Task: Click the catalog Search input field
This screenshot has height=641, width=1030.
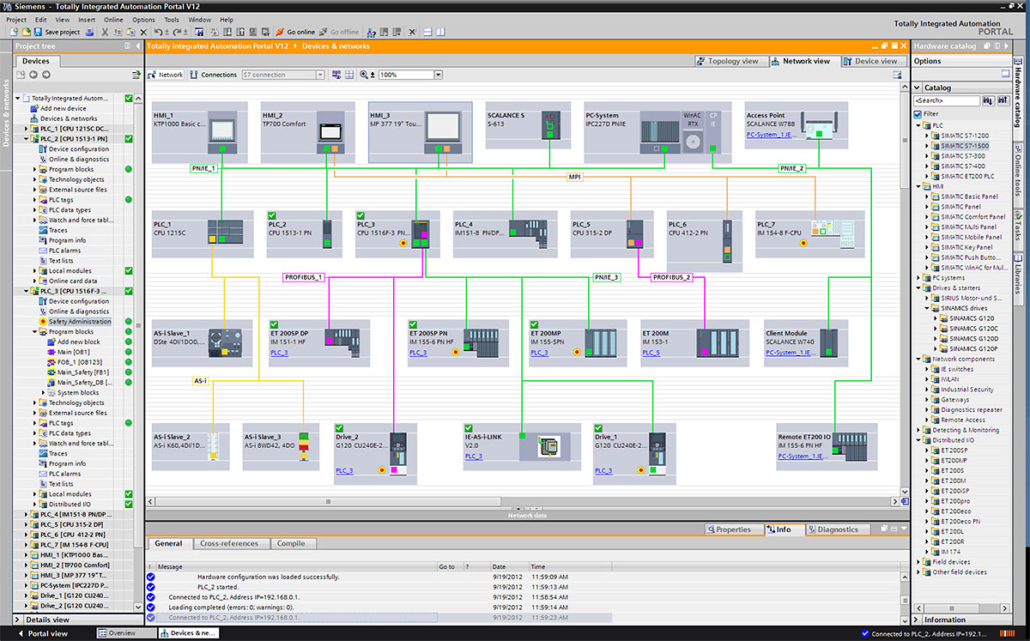Action: pyautogui.click(x=947, y=100)
